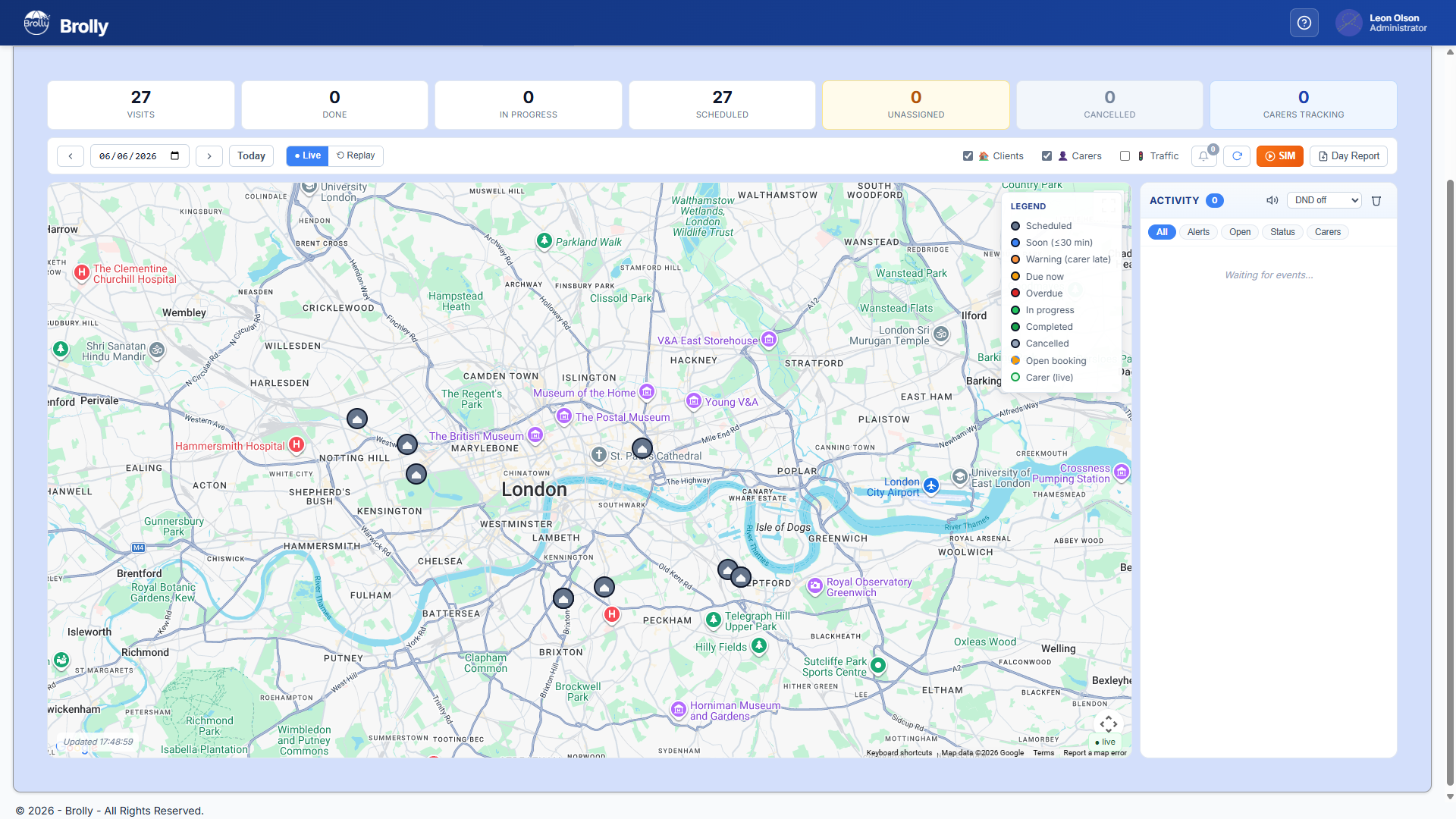1456x819 pixels.
Task: Click 'Updated 17:48:59' map text
Action: [98, 742]
